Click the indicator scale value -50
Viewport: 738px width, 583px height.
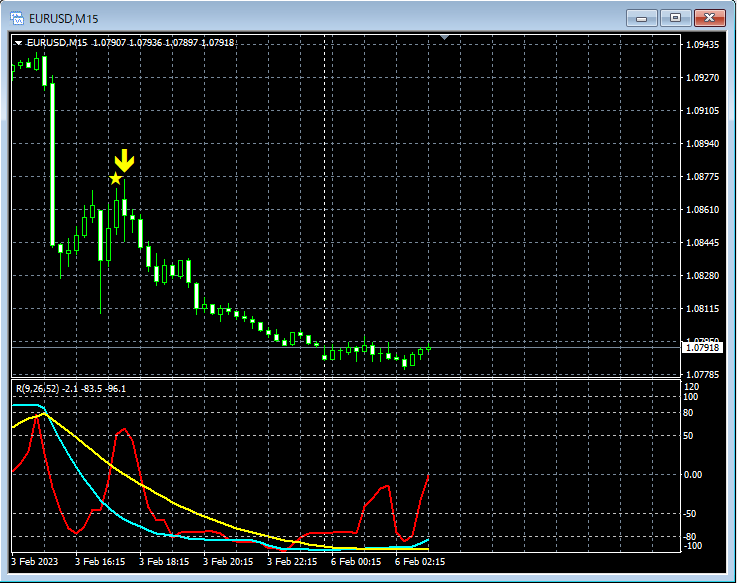[x=690, y=514]
